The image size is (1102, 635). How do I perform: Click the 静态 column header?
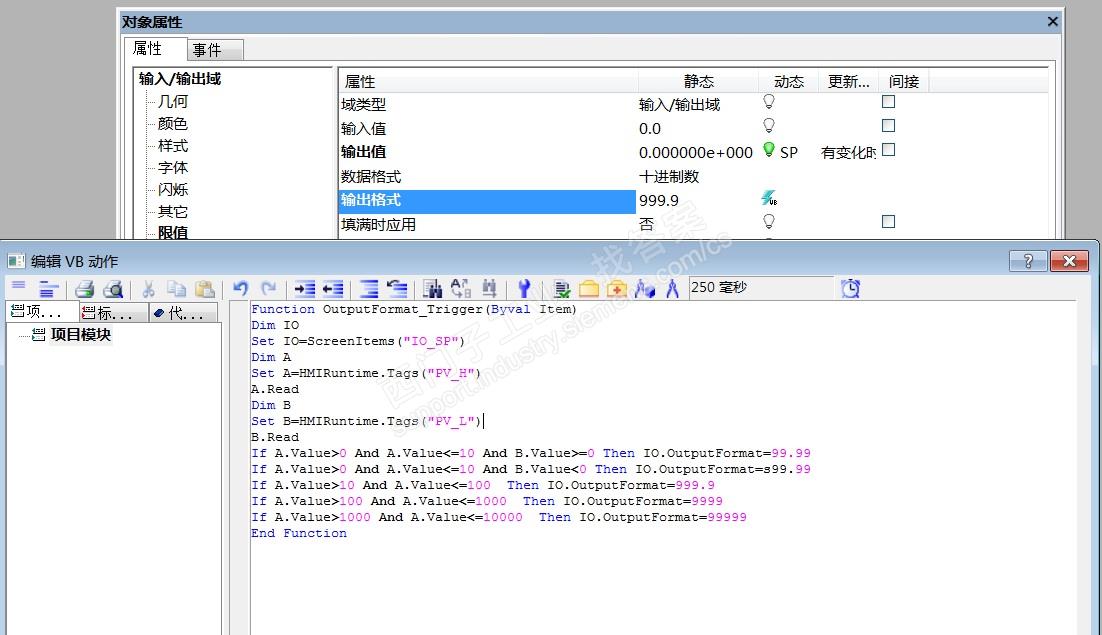[699, 81]
